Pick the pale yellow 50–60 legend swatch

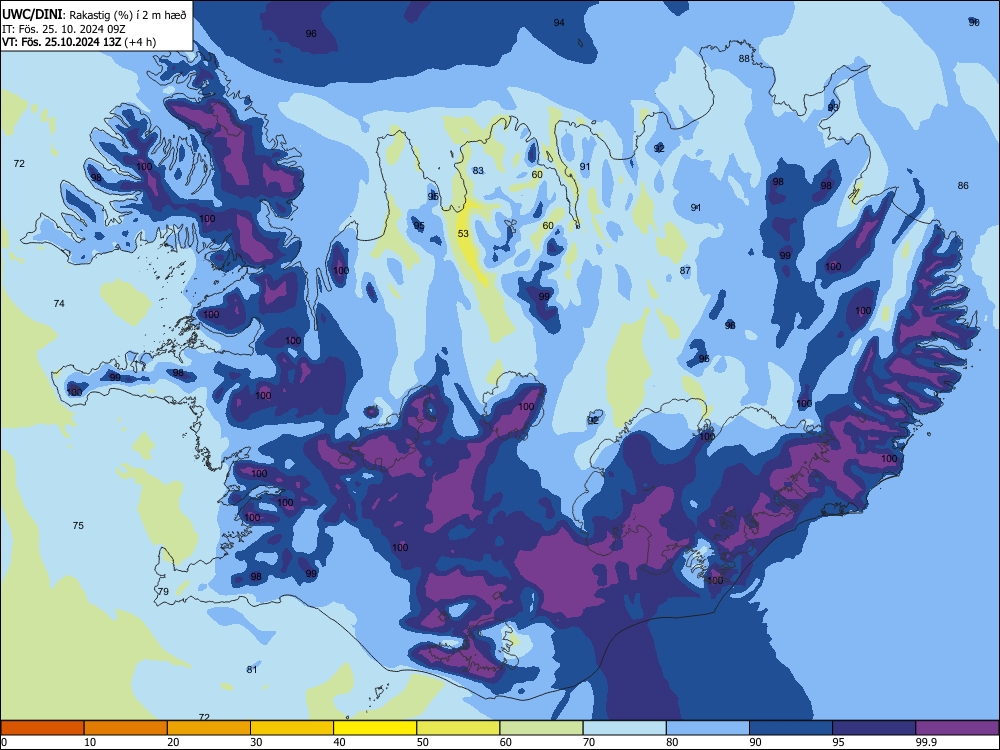pyautogui.click(x=459, y=728)
